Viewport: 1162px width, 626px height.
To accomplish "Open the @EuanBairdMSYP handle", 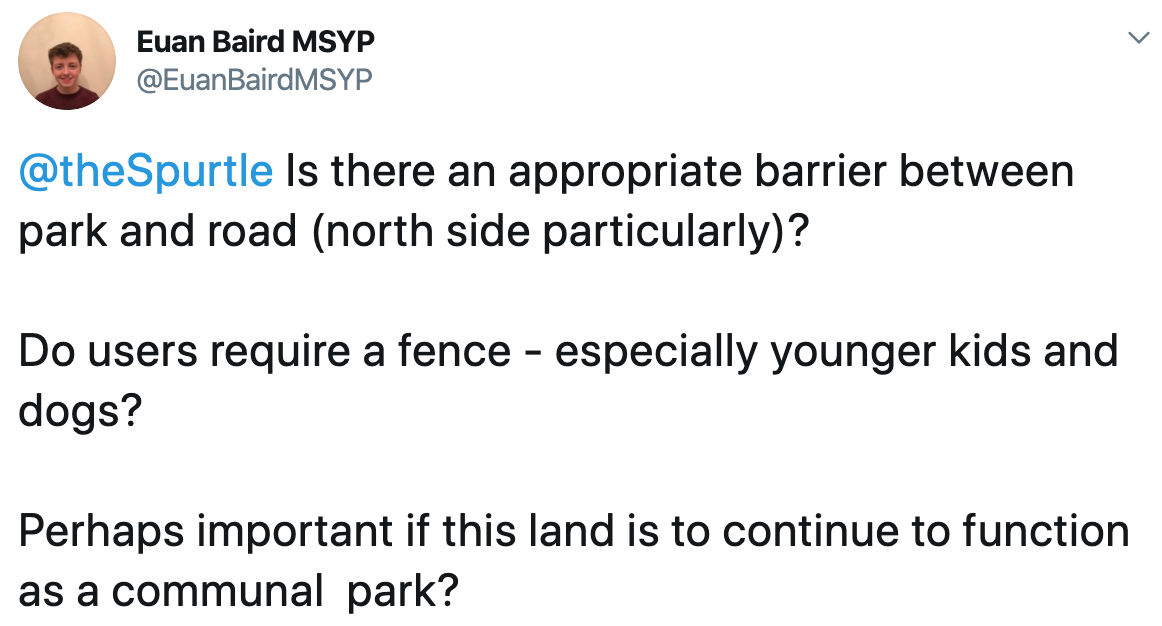I will (254, 79).
